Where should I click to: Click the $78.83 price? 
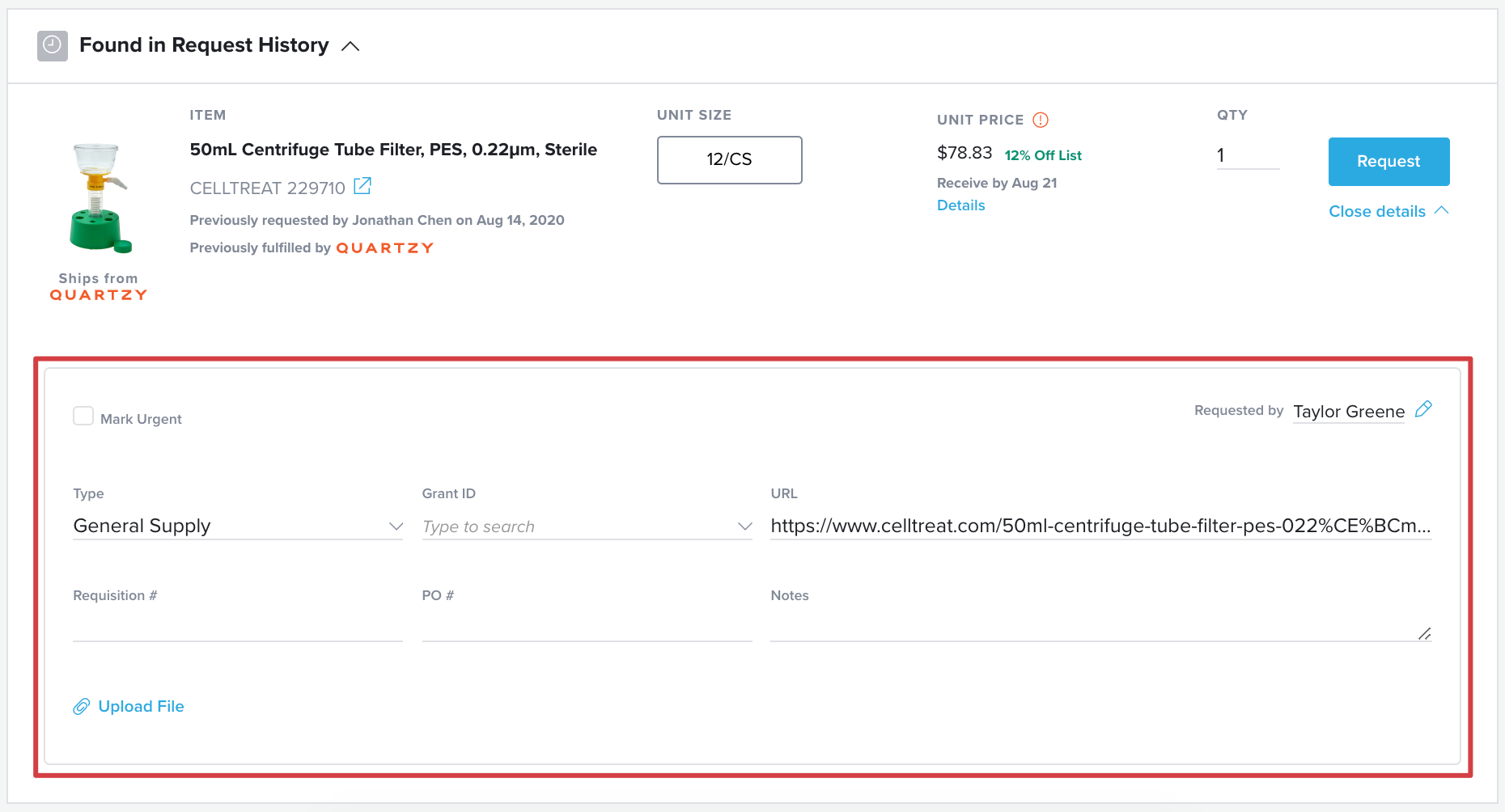tap(964, 153)
